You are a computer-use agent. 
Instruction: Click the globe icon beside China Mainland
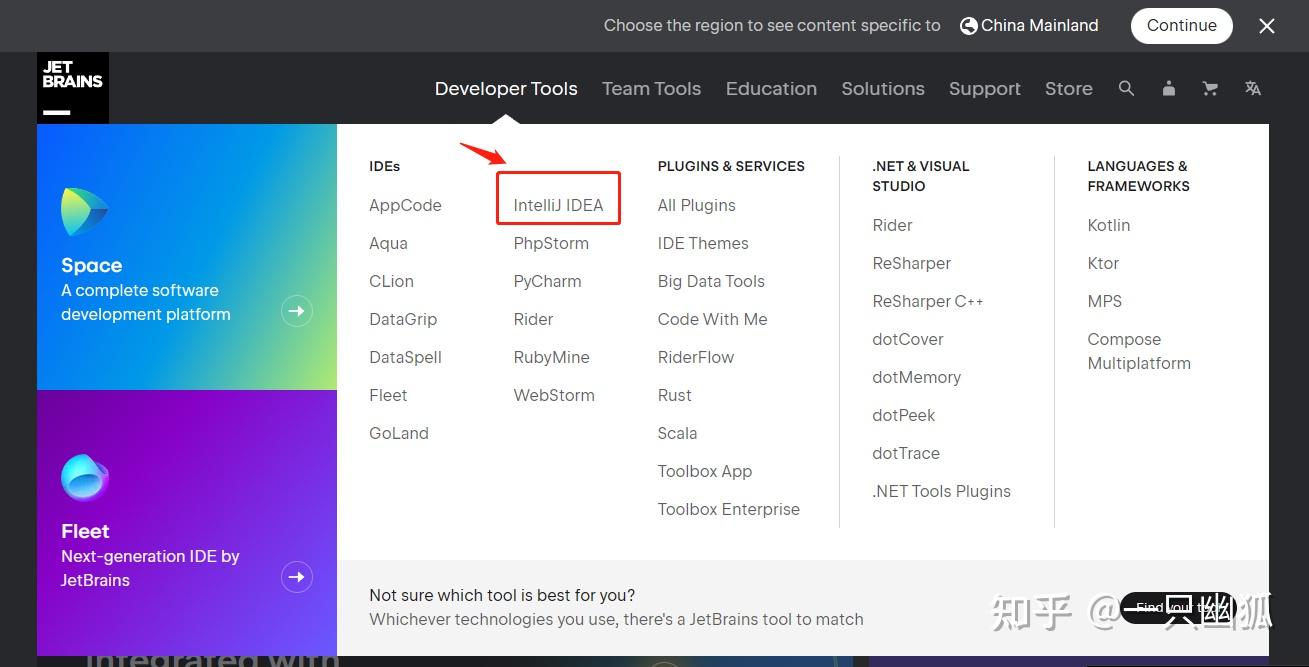[968, 26]
